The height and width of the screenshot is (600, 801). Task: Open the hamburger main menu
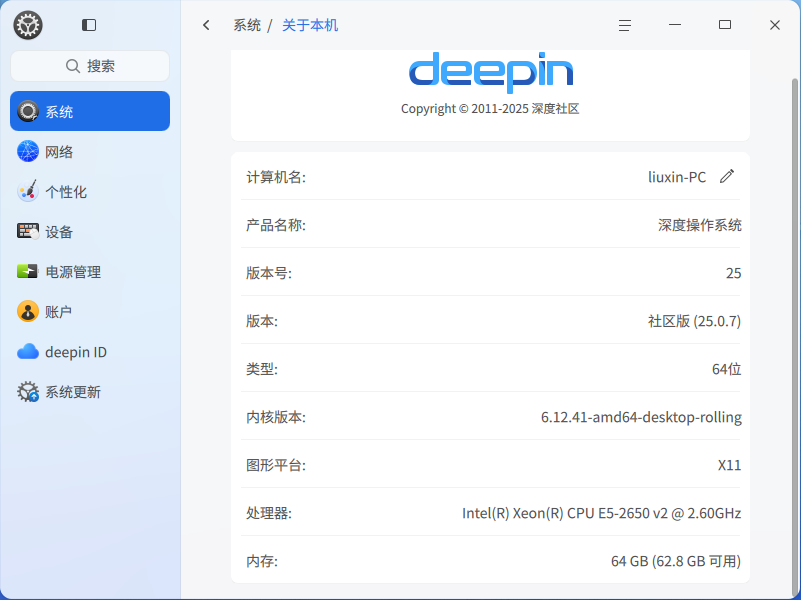tap(625, 25)
